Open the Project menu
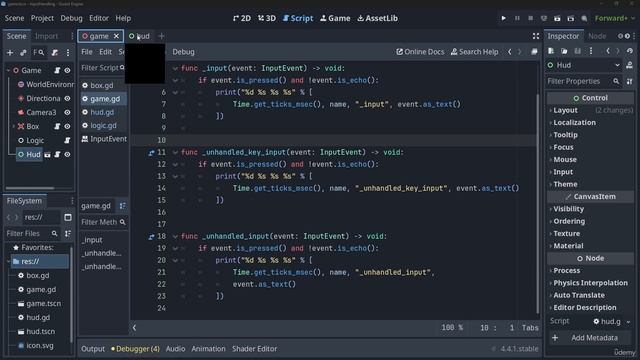This screenshot has width=640, height=360. tap(42, 18)
